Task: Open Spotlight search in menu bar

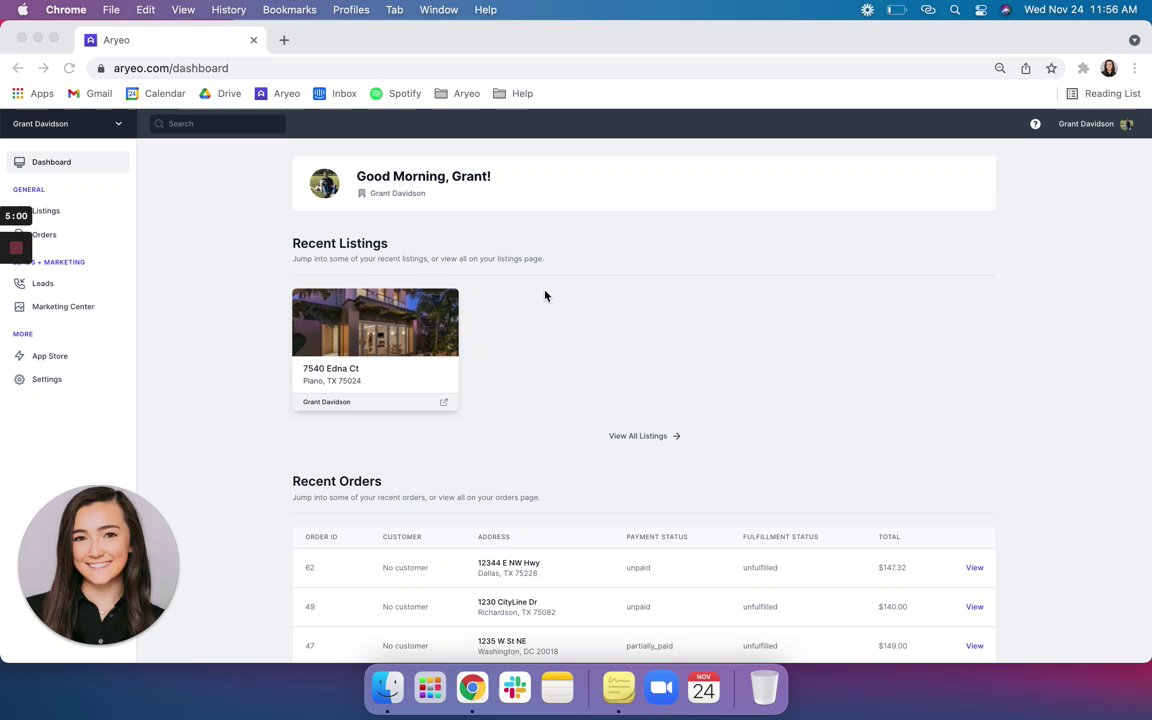Action: pos(954,10)
